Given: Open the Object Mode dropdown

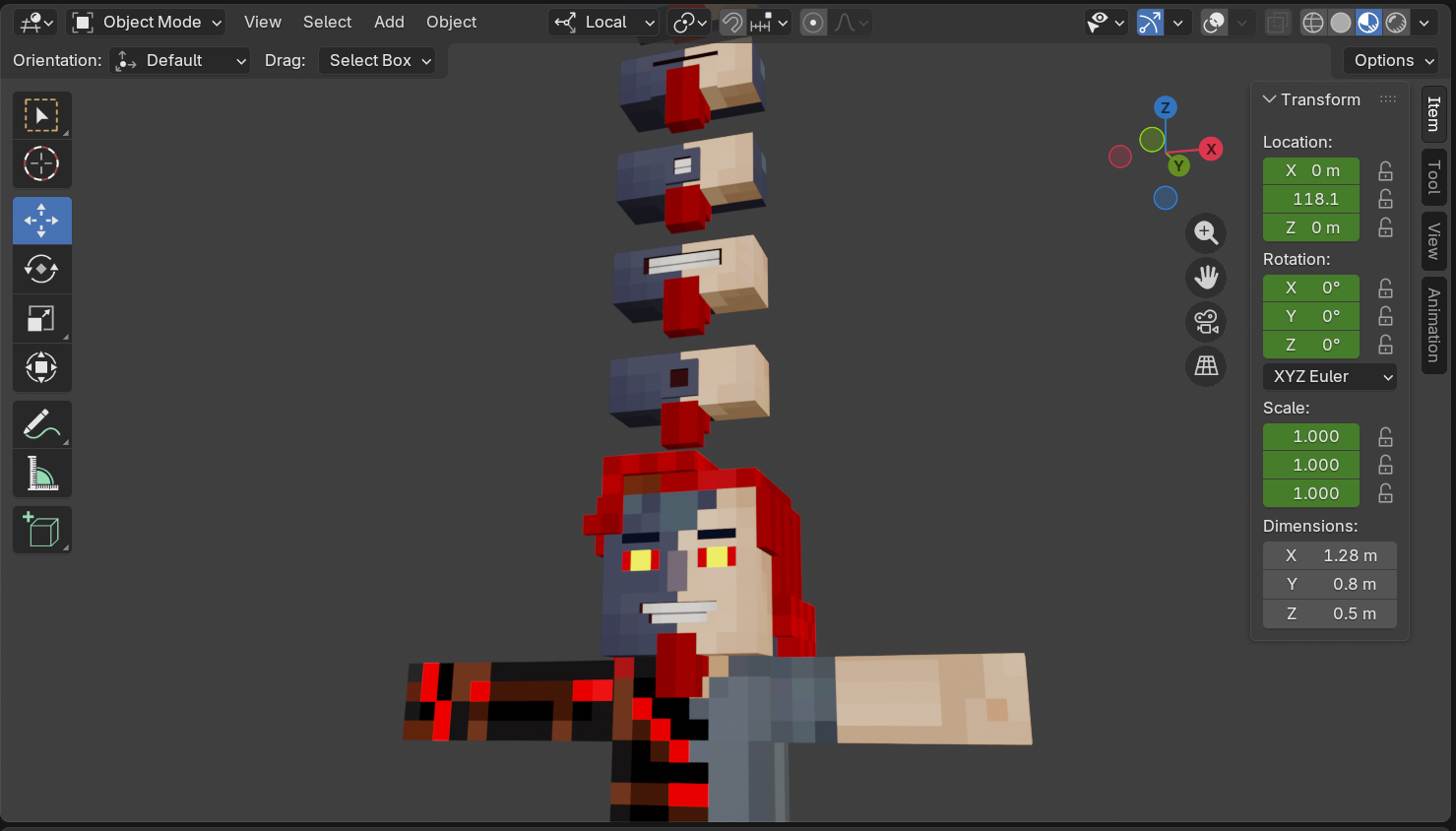Looking at the screenshot, I should click(148, 23).
